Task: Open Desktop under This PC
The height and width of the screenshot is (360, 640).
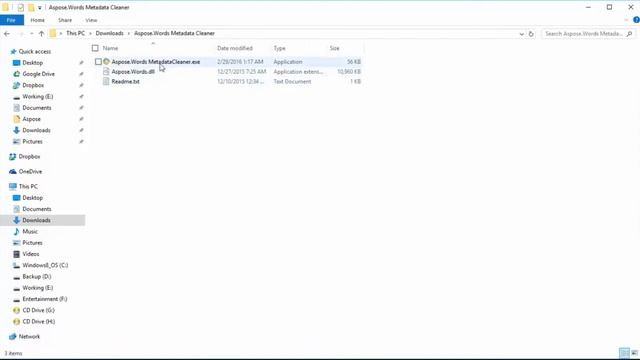Action: pyautogui.click(x=33, y=198)
